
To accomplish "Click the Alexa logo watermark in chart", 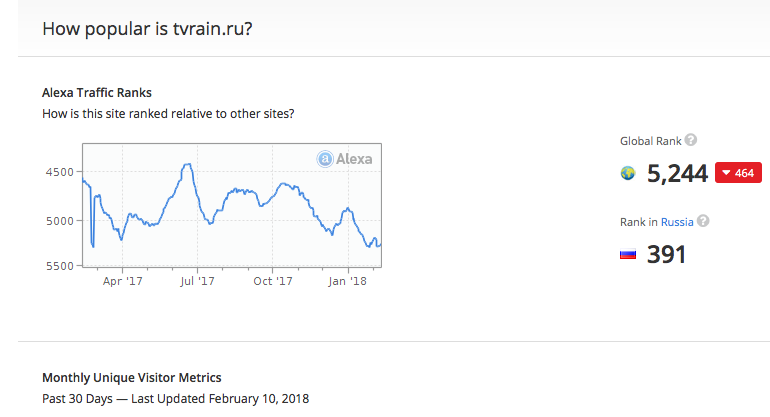I will (344, 159).
